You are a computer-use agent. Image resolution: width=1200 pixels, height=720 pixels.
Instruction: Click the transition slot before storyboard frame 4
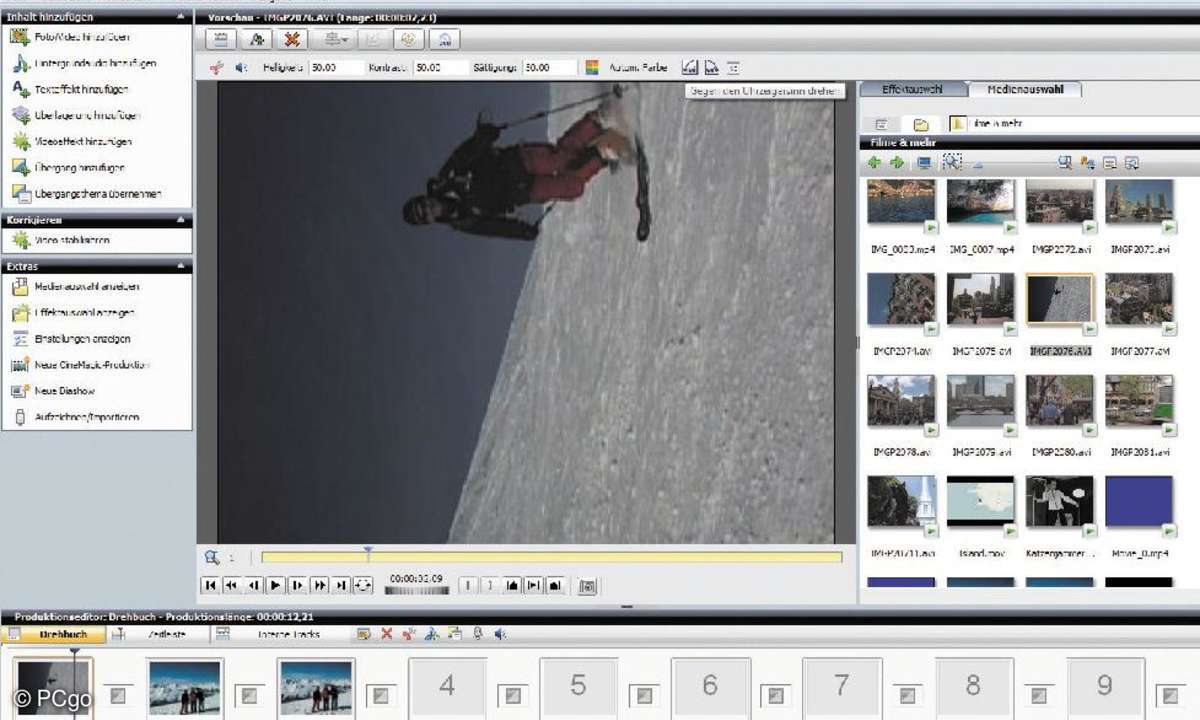(380, 694)
